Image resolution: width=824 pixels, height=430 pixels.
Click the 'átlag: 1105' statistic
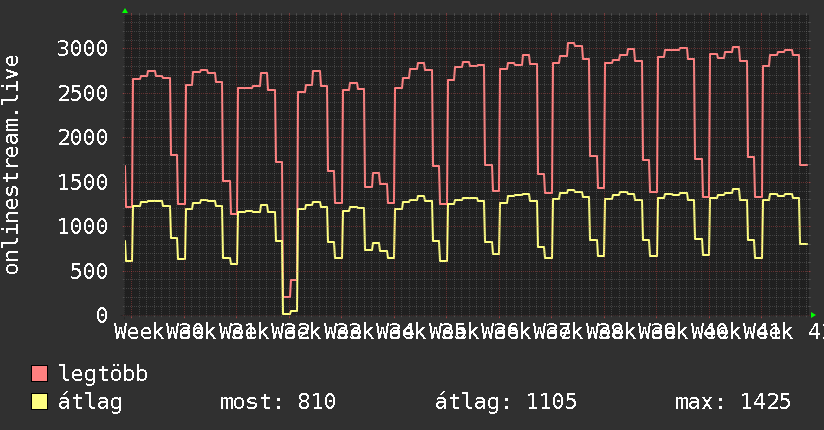click(x=506, y=402)
